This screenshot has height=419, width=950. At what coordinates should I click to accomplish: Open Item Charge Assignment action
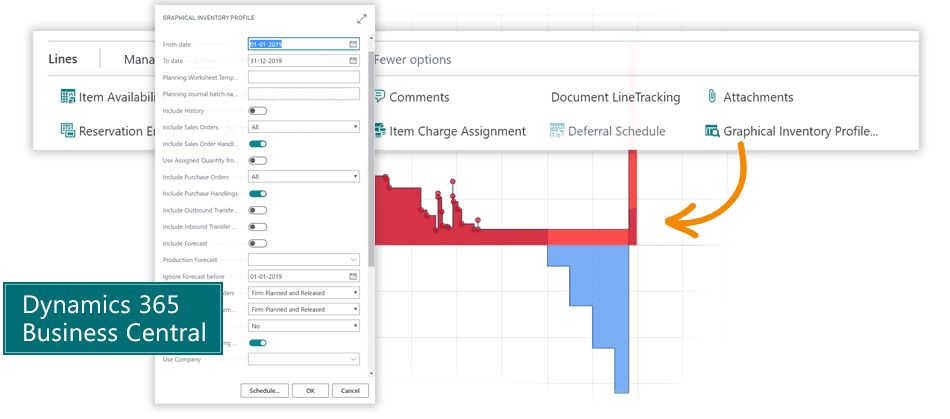point(457,131)
